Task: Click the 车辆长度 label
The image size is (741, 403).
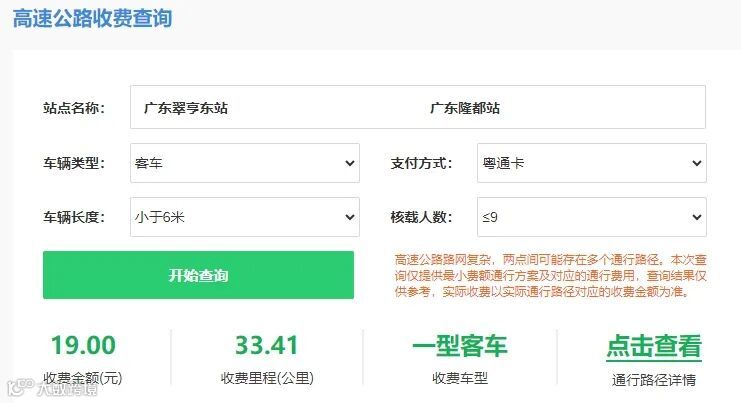Action: click(74, 217)
